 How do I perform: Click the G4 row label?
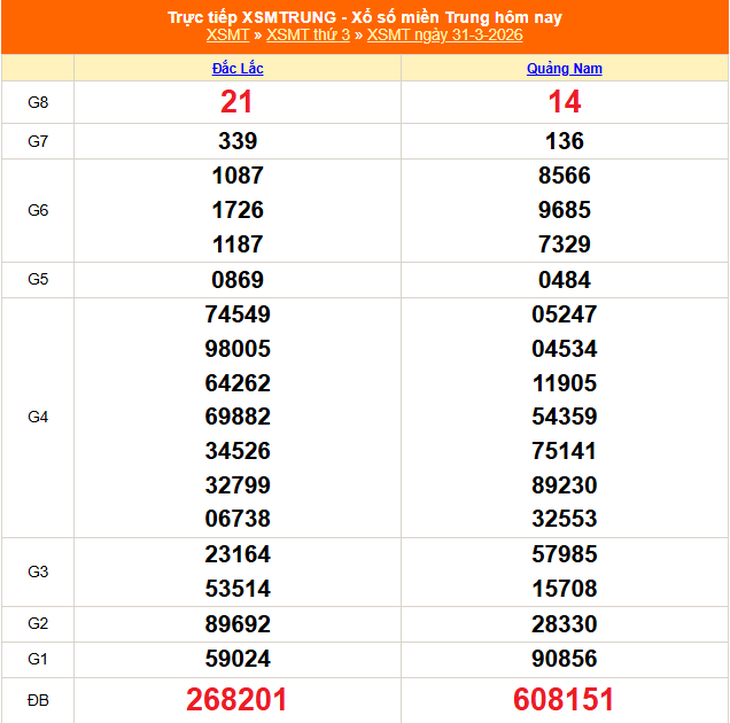point(38,417)
